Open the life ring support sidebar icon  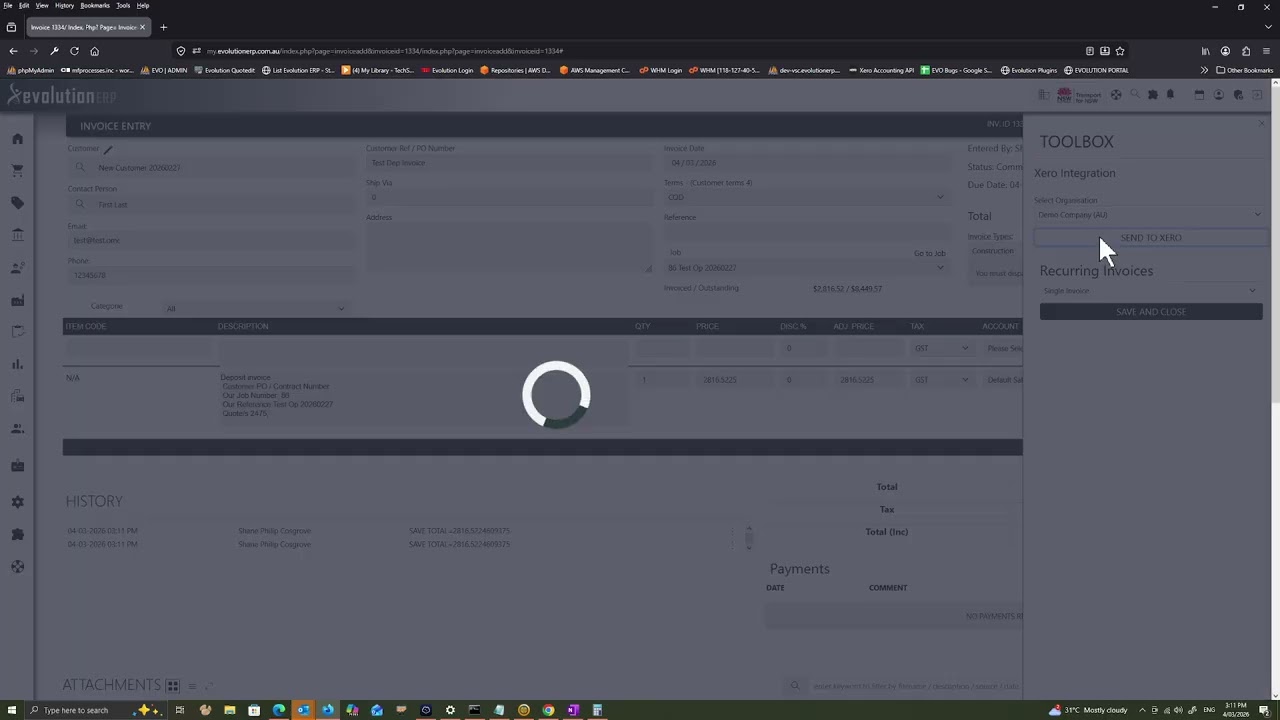pyautogui.click(x=17, y=566)
